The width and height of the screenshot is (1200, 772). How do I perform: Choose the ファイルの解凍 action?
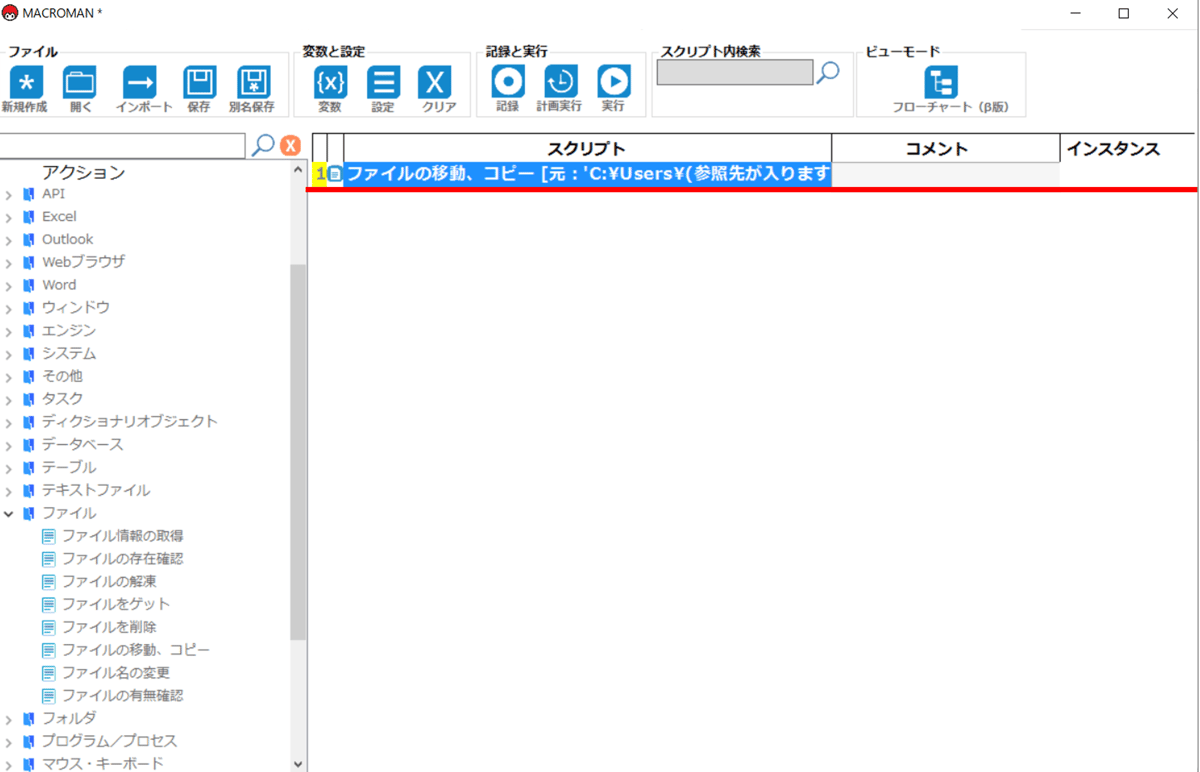click(109, 581)
